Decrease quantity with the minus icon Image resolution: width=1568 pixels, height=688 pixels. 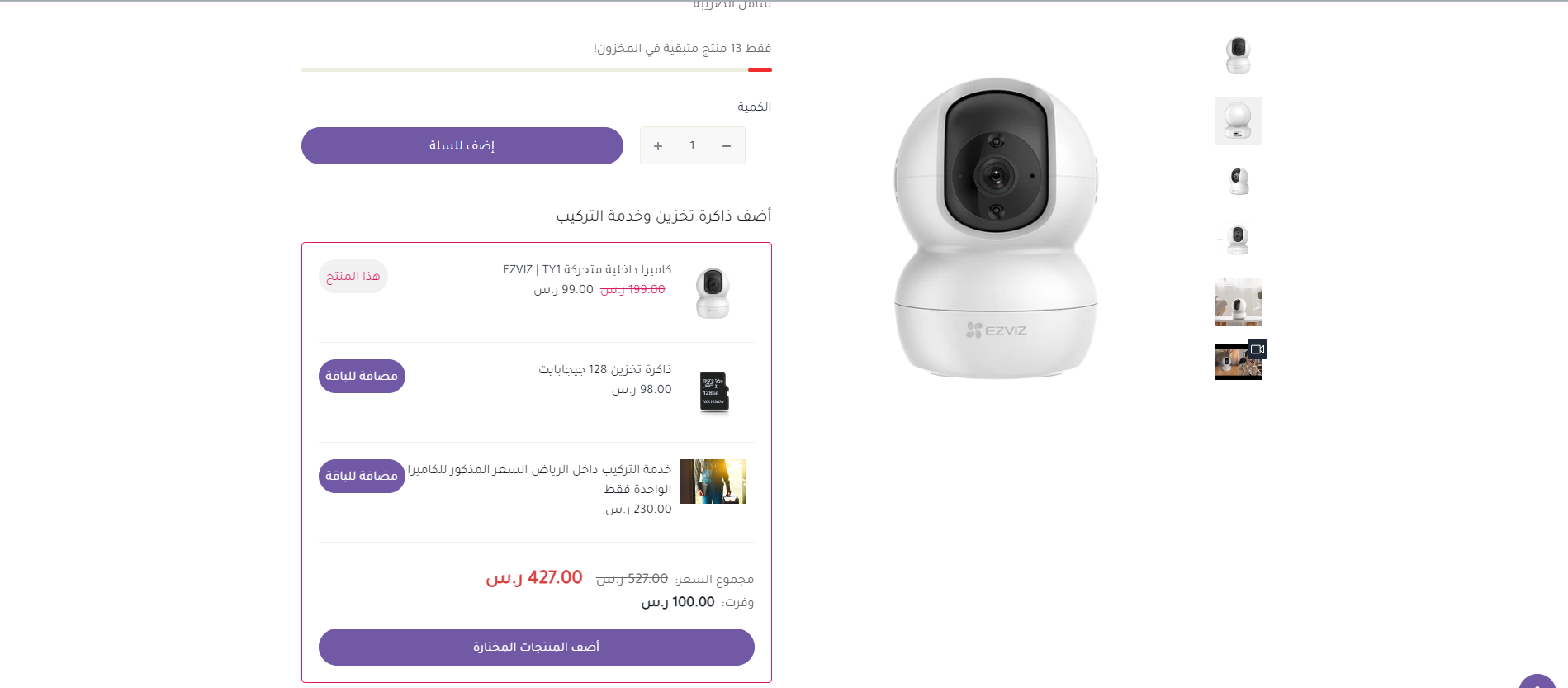coord(727,146)
